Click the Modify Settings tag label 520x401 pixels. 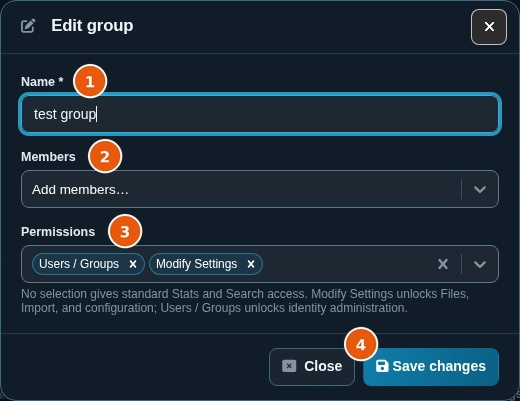coord(197,264)
